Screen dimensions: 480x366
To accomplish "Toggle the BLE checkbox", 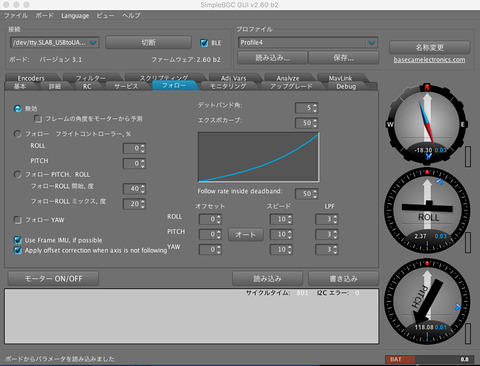I will [x=204, y=43].
